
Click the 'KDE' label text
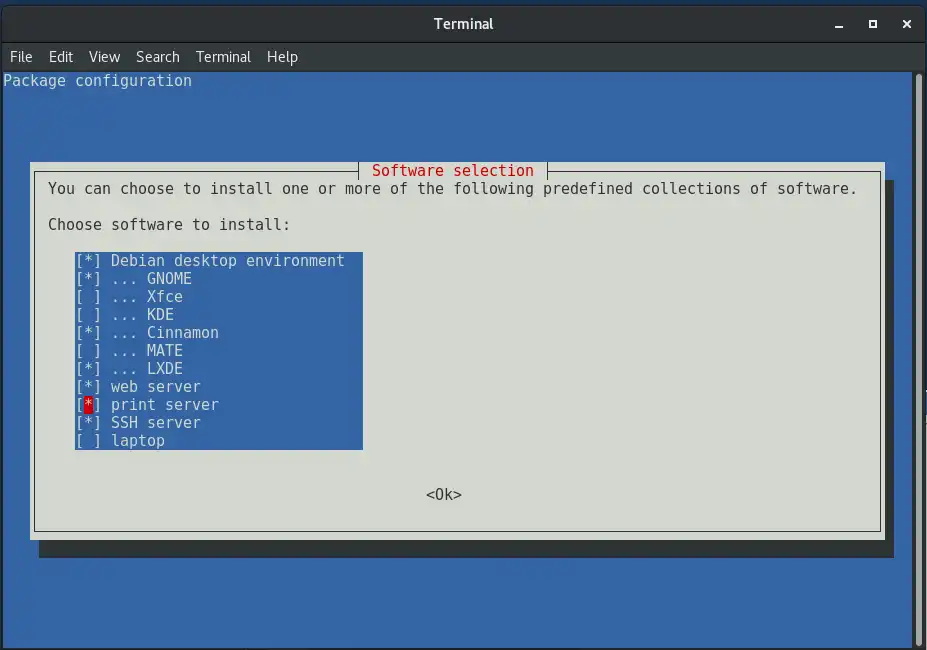160,315
